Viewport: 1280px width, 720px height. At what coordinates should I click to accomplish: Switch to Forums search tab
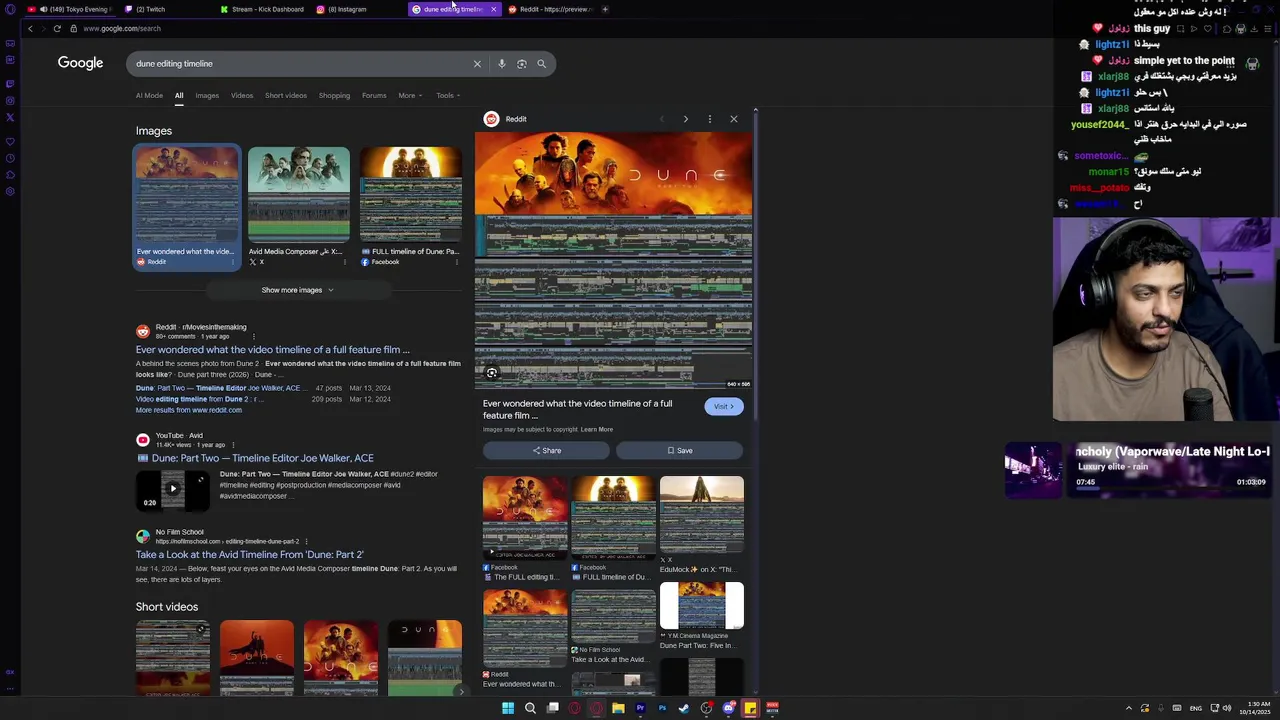pyautogui.click(x=374, y=96)
